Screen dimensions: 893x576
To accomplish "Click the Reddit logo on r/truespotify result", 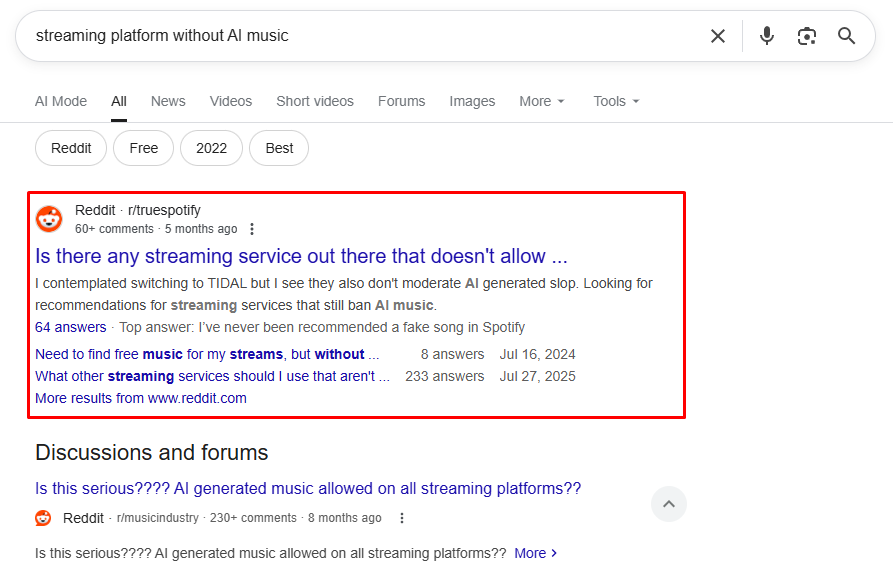I will pos(49,219).
